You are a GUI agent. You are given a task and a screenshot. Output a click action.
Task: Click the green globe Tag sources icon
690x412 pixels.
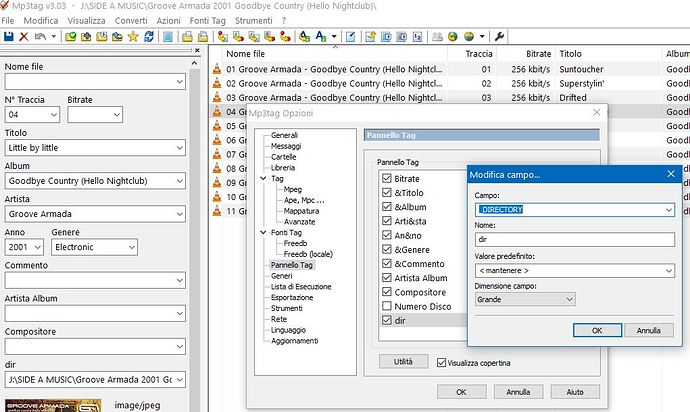tap(452, 37)
